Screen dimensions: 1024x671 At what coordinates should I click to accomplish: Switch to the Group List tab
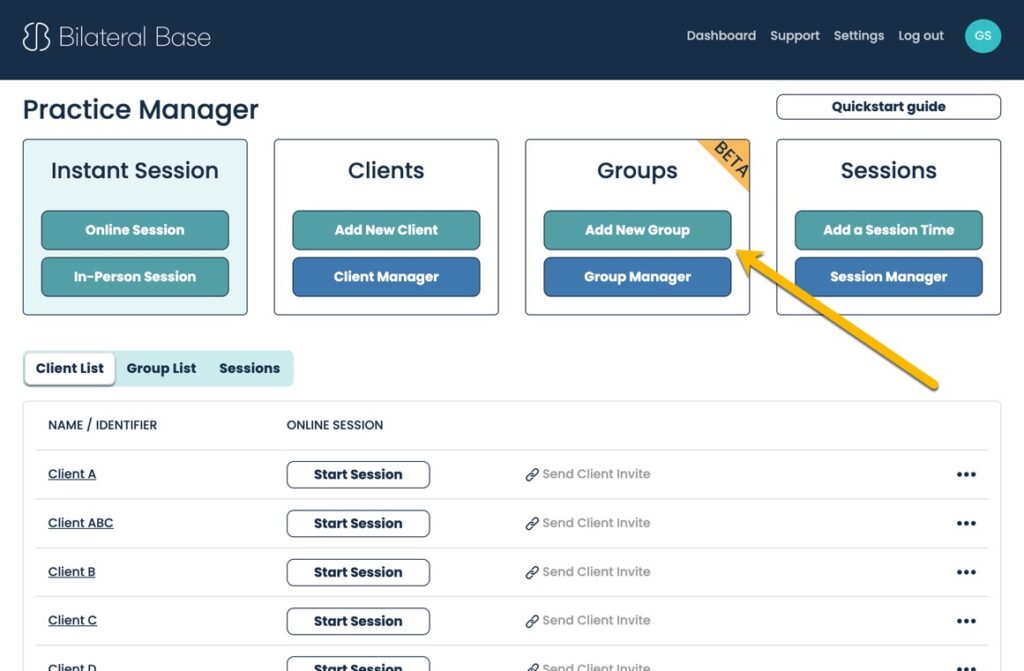tap(161, 368)
